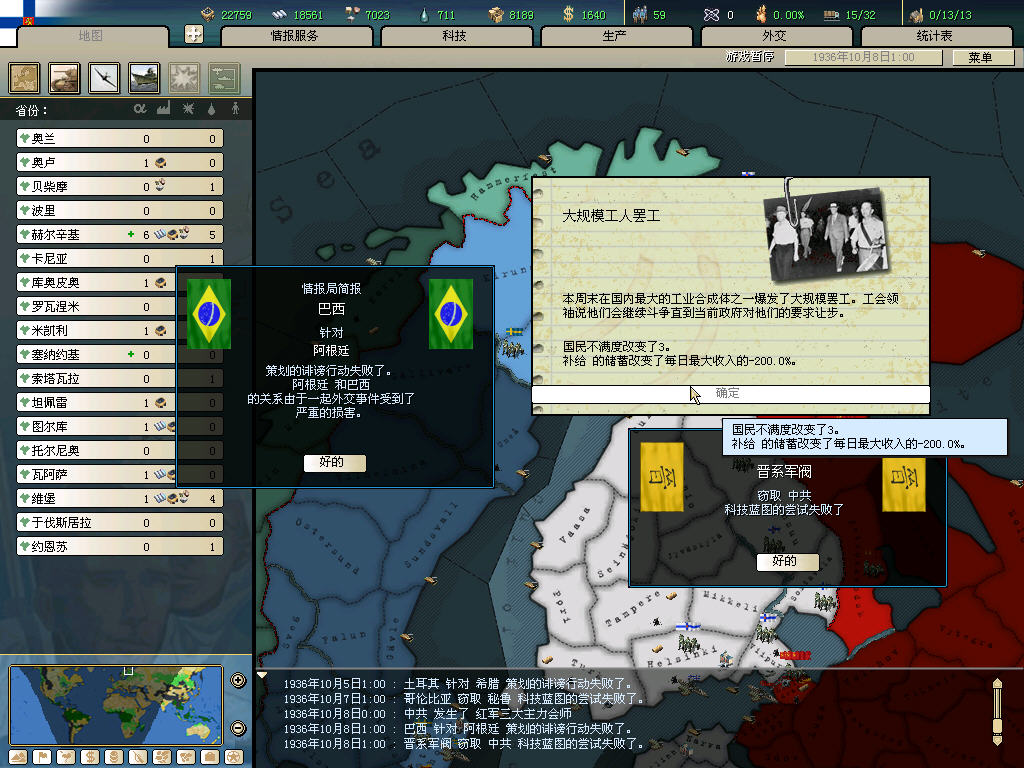1024x768 pixels.
Task: Switch to economic map mode (dollar icon)
Action: coord(89,757)
